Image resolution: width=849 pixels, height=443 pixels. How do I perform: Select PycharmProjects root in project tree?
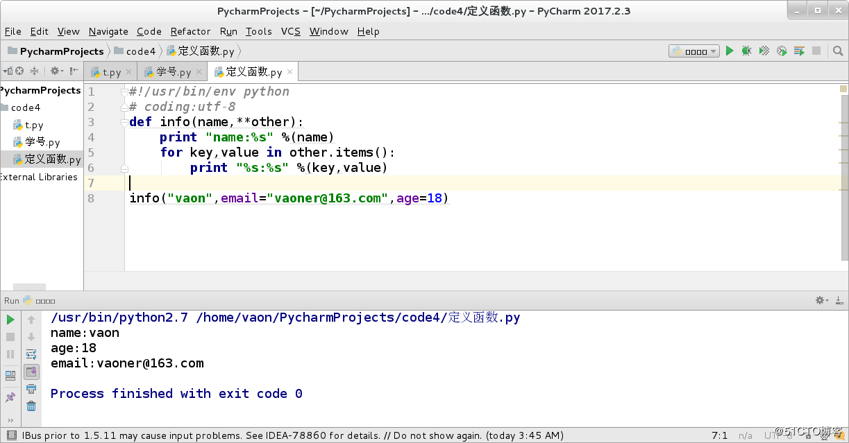(41, 90)
